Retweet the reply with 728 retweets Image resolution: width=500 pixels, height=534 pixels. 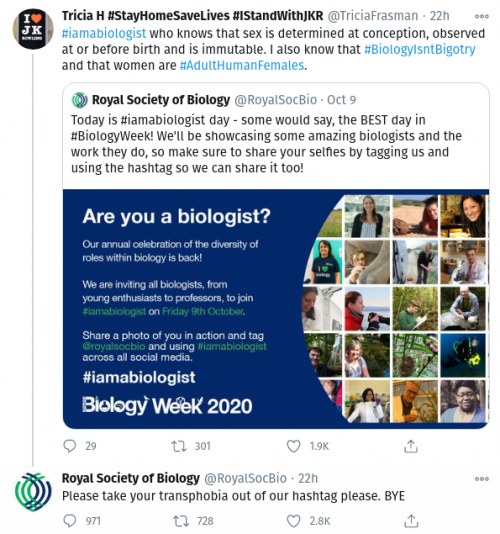coord(181,521)
